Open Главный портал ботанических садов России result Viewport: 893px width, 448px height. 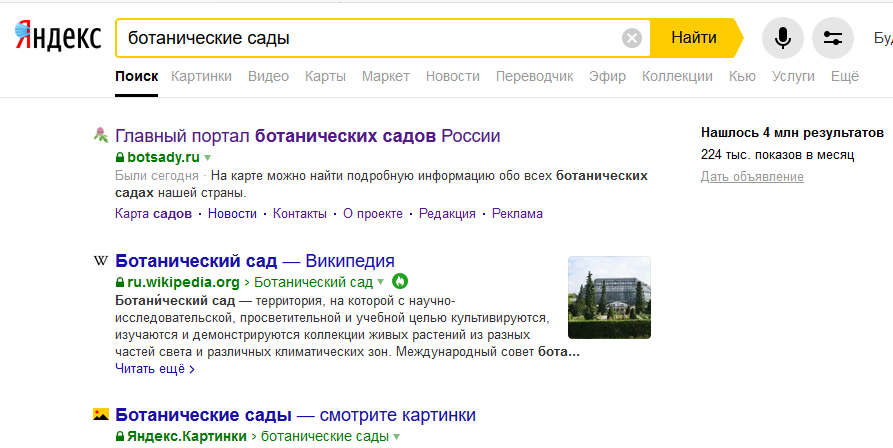(x=308, y=136)
